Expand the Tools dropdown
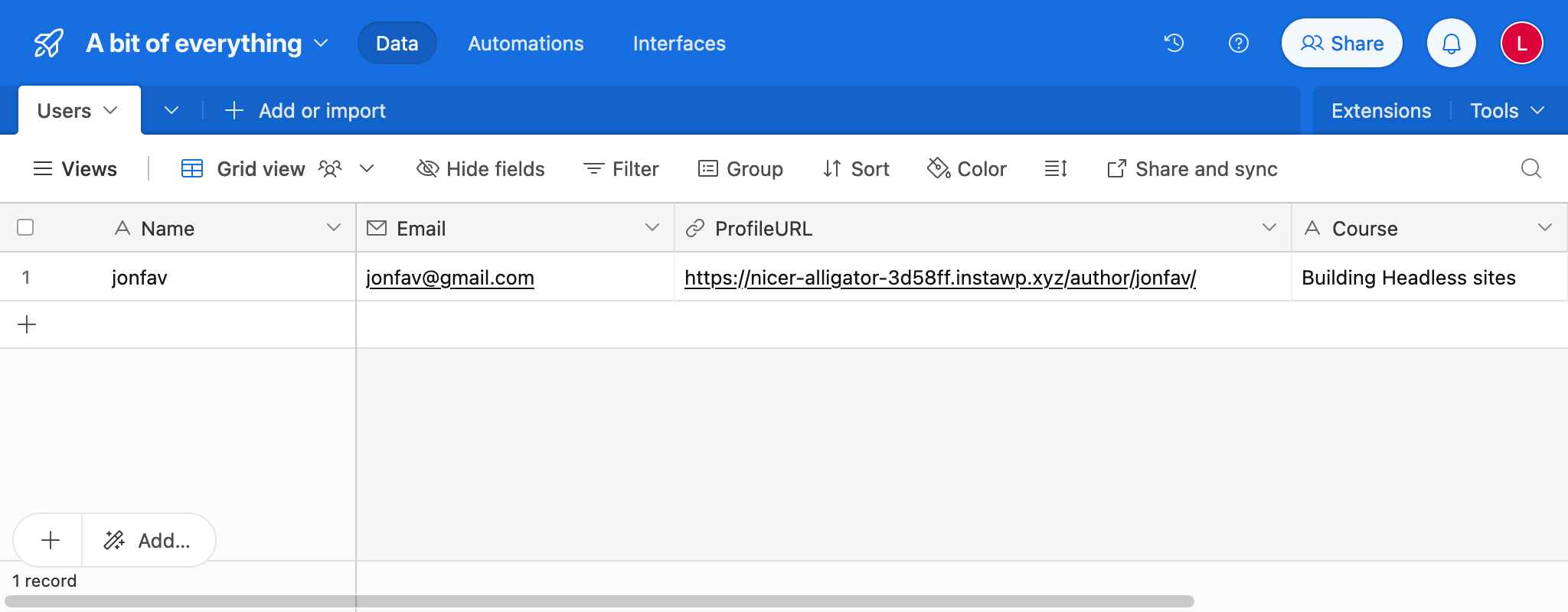Viewport: 1568px width, 612px height. pyautogui.click(x=1507, y=111)
